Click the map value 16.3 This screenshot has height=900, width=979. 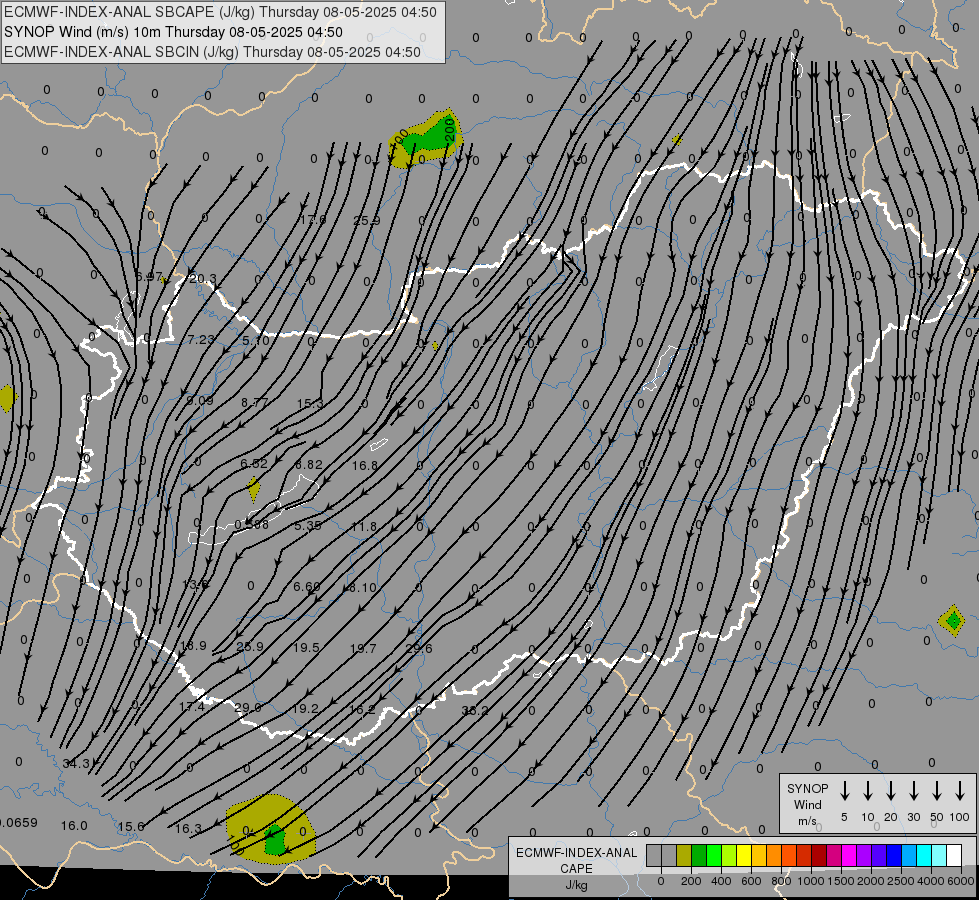pos(188,828)
